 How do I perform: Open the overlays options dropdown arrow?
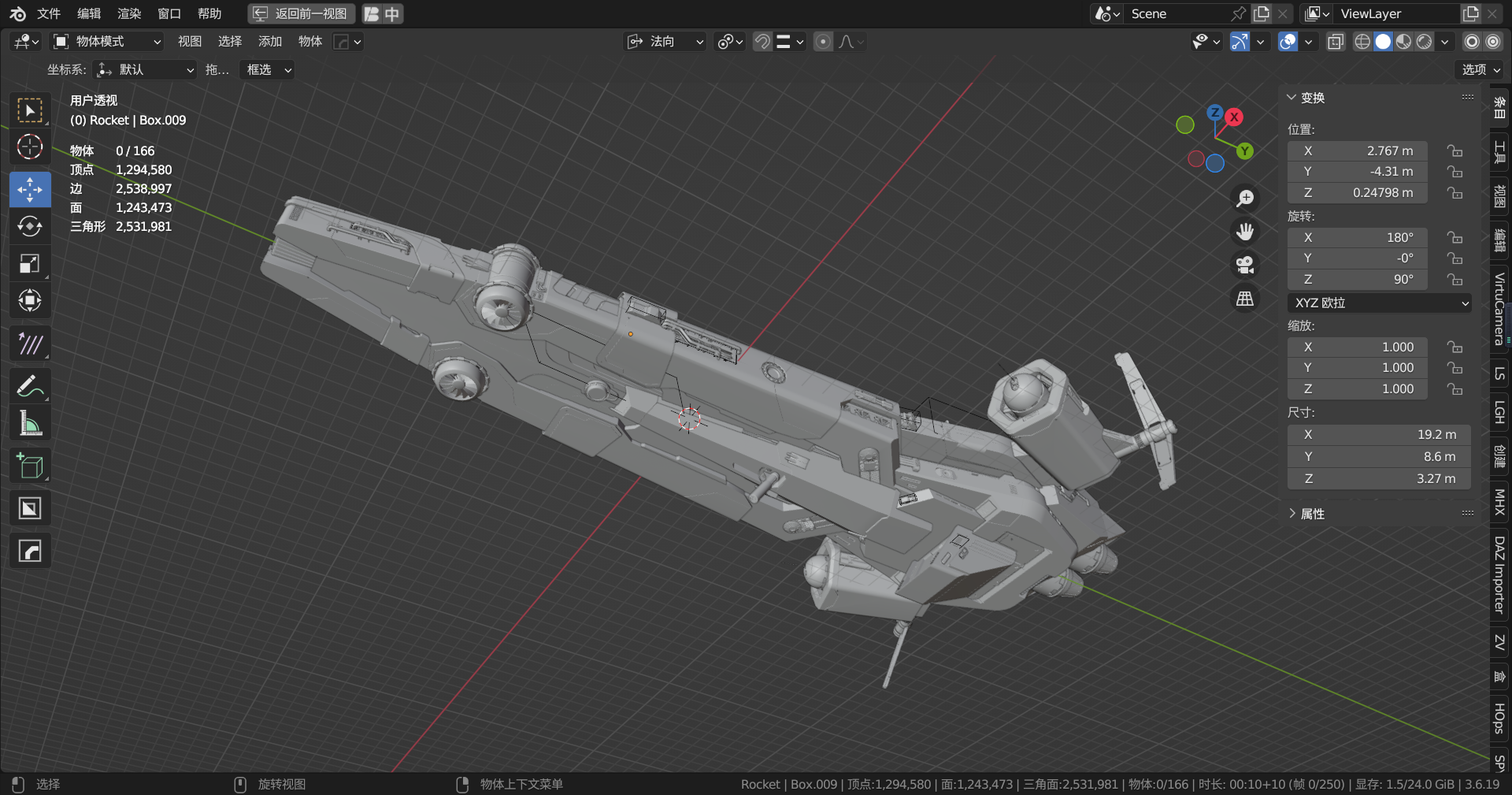pyautogui.click(x=1308, y=42)
